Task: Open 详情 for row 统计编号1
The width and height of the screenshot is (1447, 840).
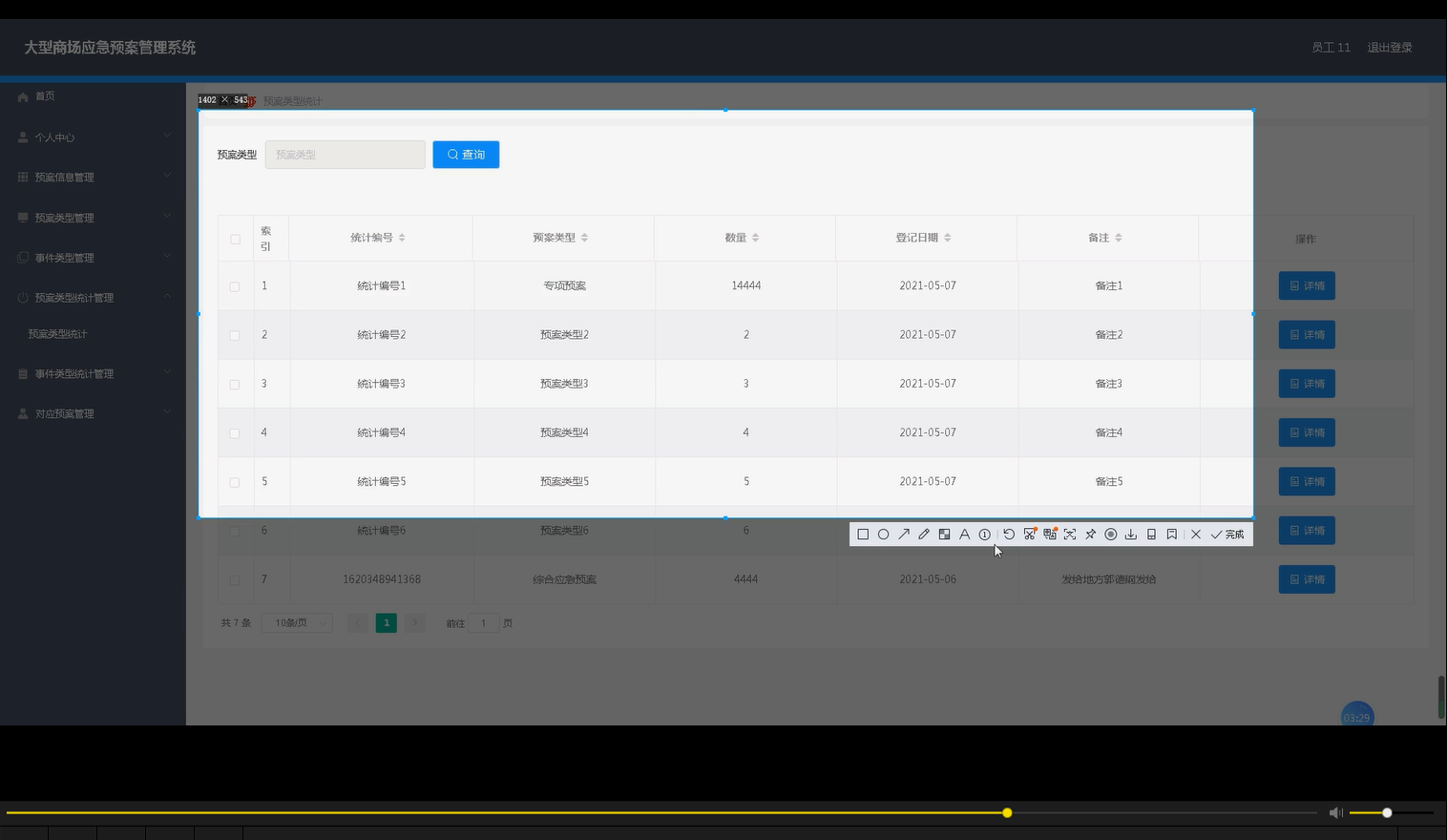Action: point(1307,285)
